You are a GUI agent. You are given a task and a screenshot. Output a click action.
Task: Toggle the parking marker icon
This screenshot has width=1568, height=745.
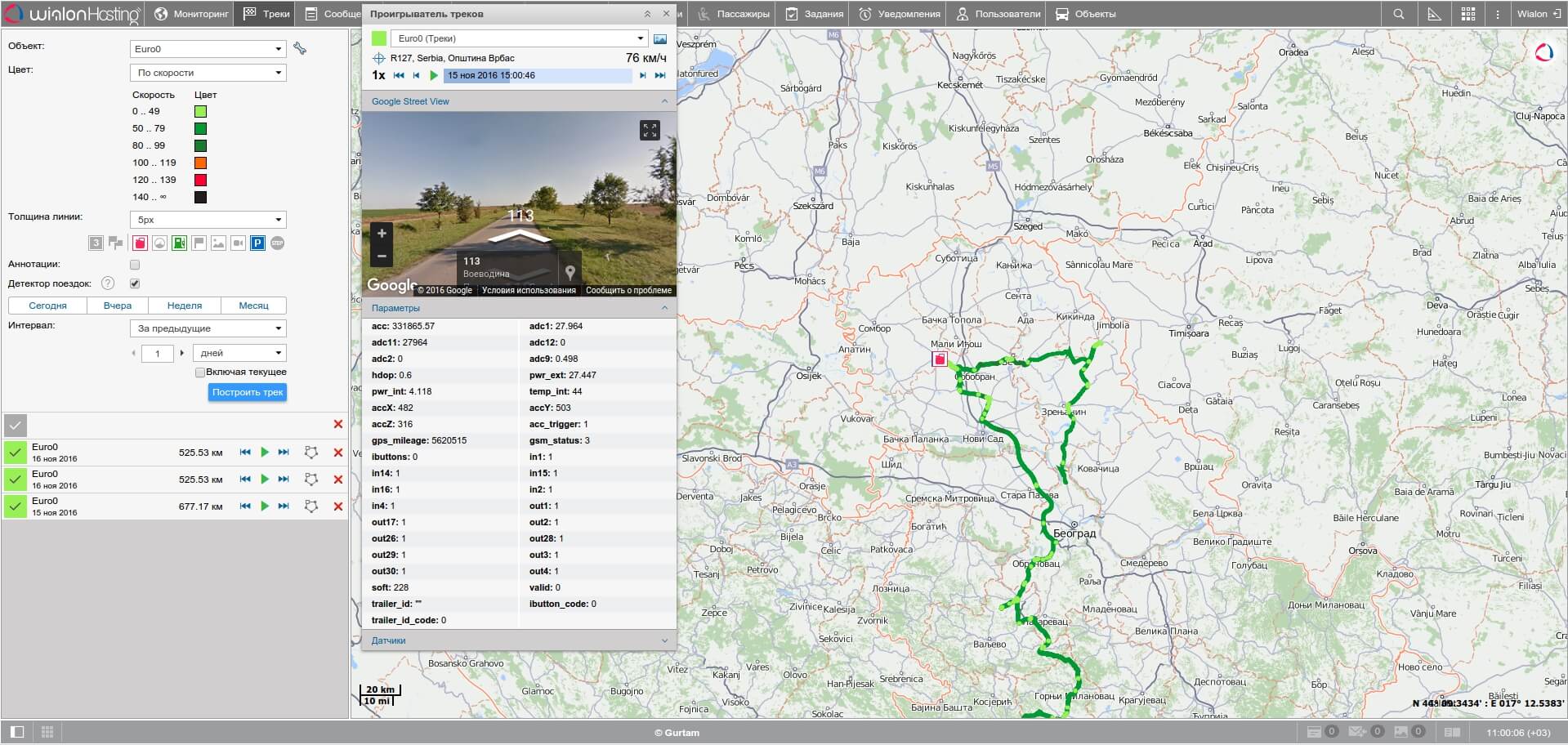click(x=257, y=243)
